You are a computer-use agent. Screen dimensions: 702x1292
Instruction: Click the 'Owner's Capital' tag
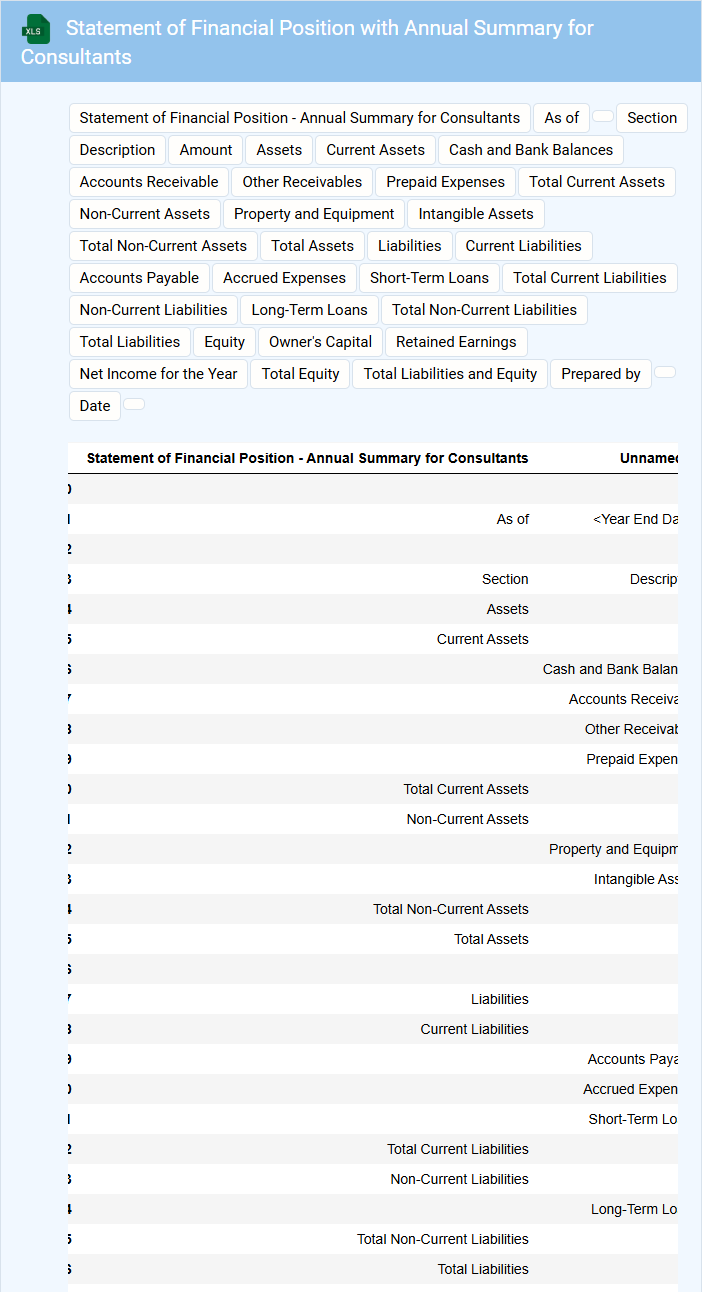click(320, 342)
